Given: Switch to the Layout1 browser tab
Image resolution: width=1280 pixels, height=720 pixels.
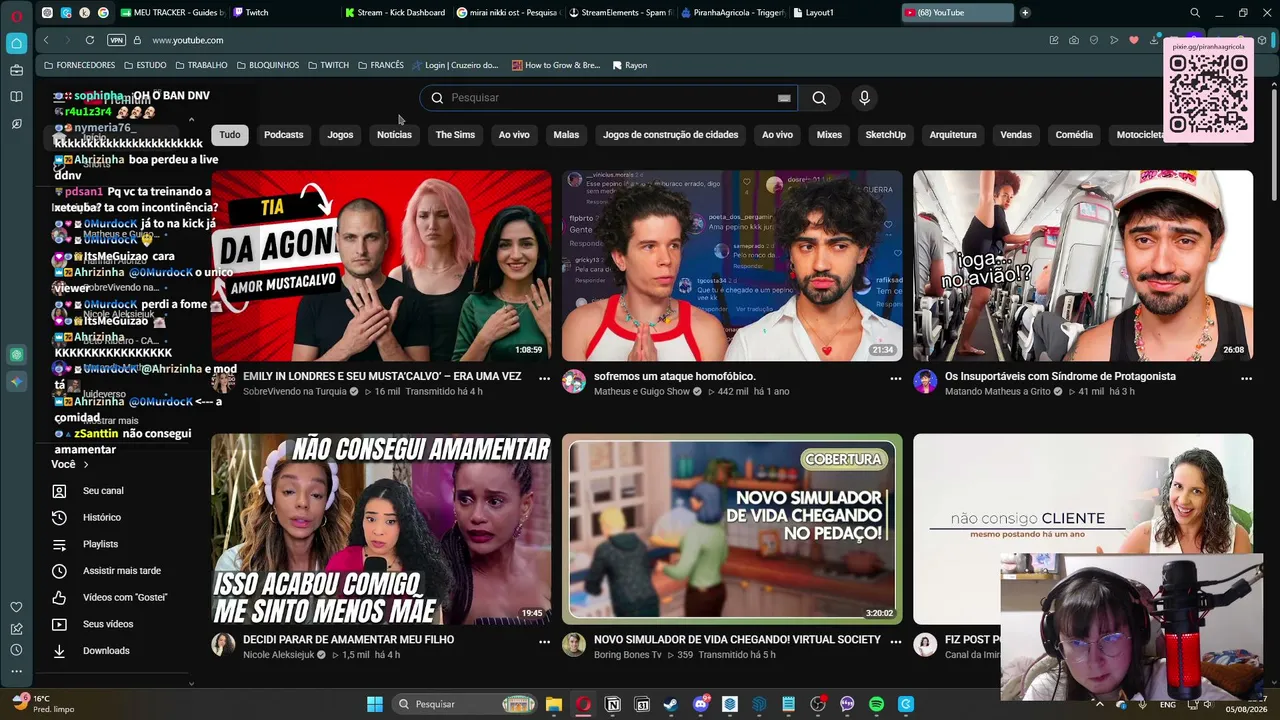Looking at the screenshot, I should pyautogui.click(x=813, y=13).
